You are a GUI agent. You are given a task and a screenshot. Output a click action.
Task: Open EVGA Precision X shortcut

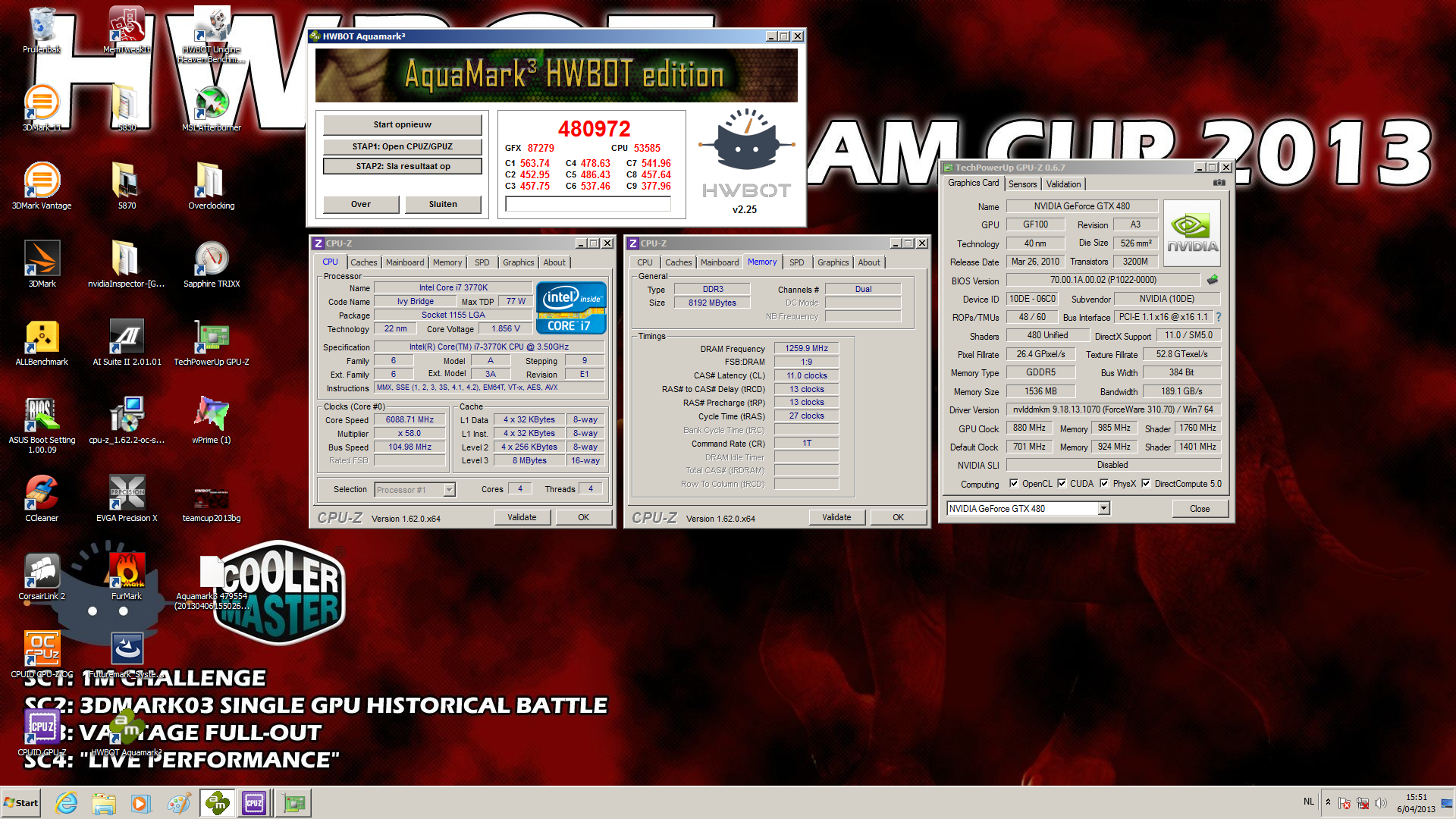(x=127, y=498)
